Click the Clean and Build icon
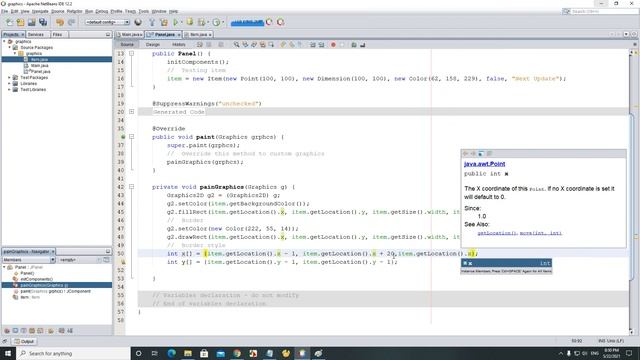Viewport: 640px width, 360px height. click(164, 22)
